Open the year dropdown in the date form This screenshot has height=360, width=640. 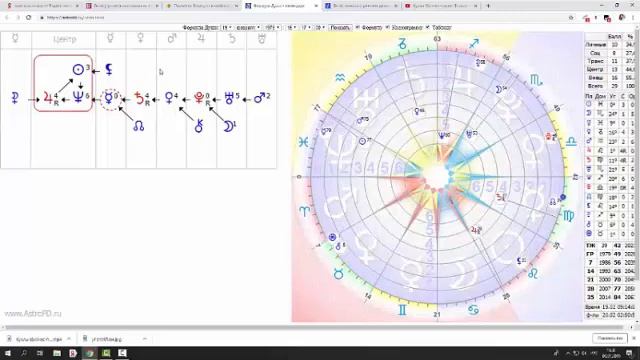(x=272, y=27)
